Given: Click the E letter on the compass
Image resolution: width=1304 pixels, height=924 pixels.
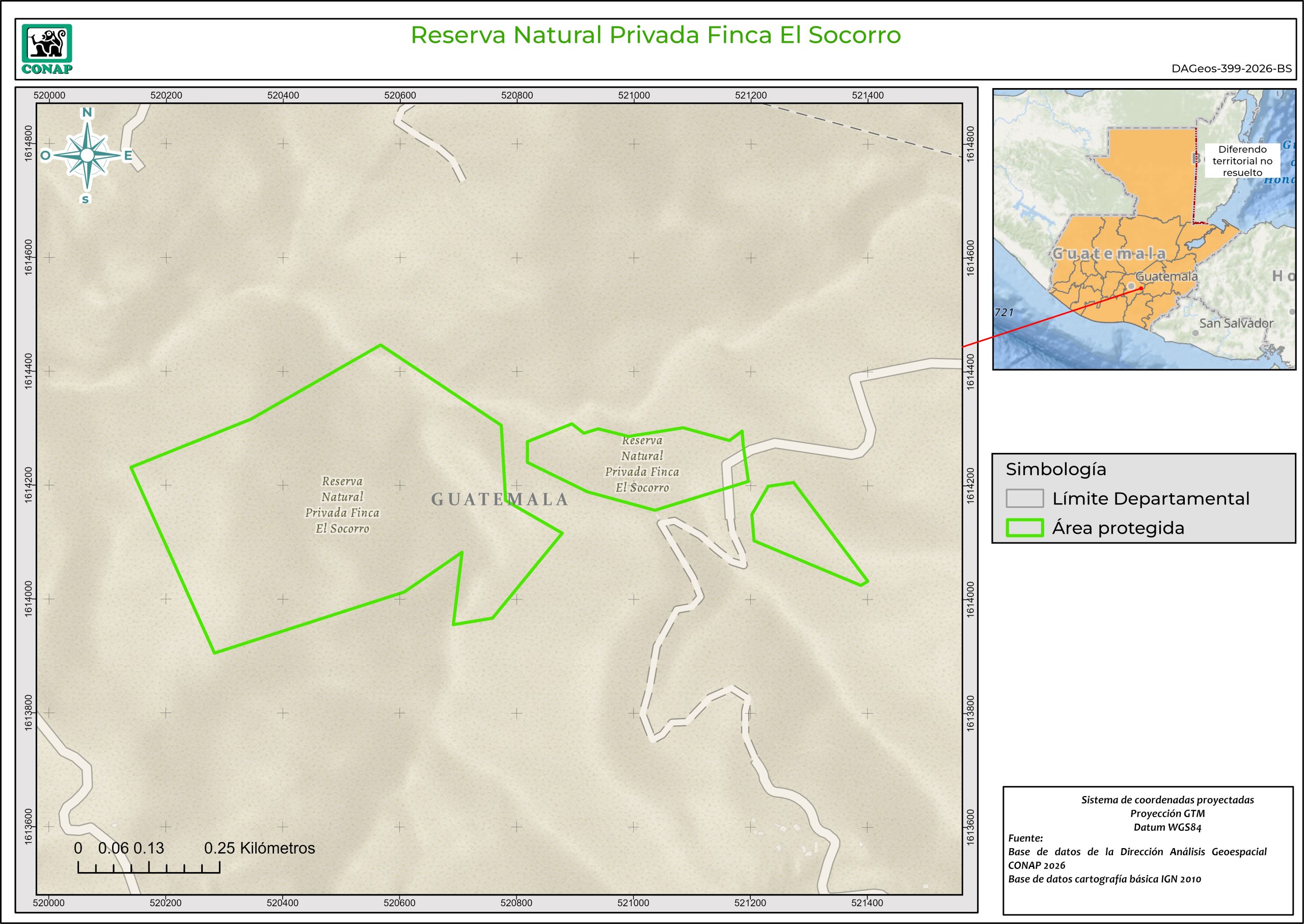Looking at the screenshot, I should (128, 155).
